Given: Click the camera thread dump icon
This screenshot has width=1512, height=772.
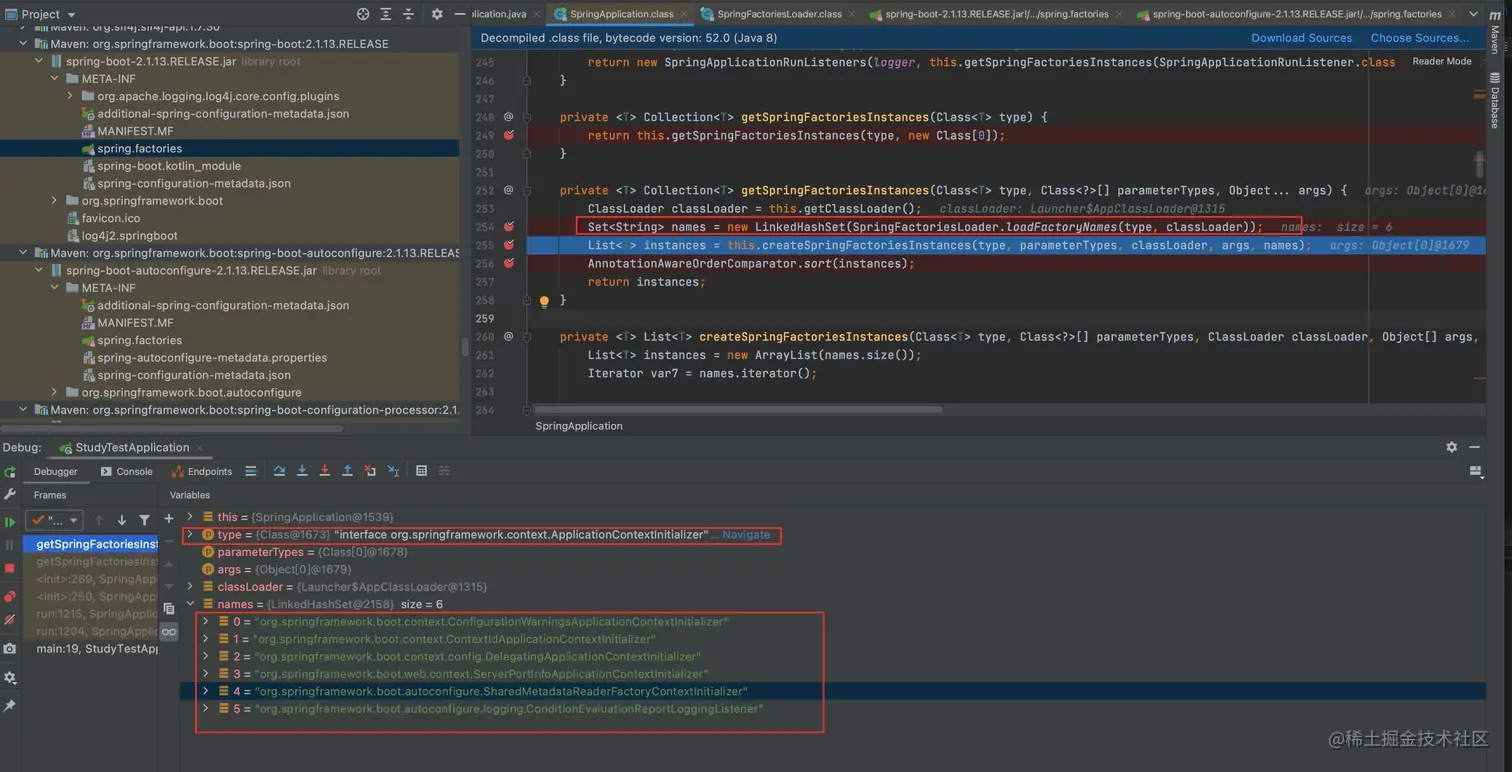Looking at the screenshot, I should click(x=10, y=648).
